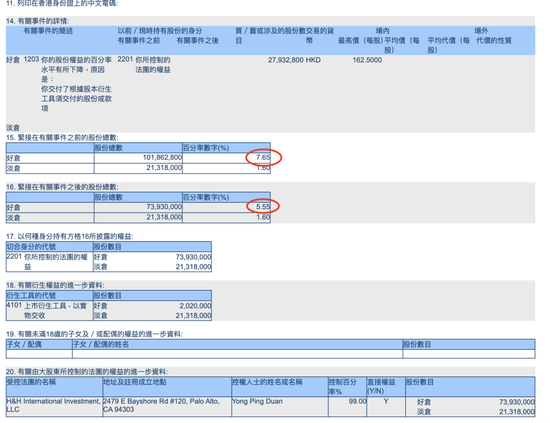The height and width of the screenshot is (423, 550).
Task: Select 73,930,000 in section 16 long row
Action: tap(164, 207)
